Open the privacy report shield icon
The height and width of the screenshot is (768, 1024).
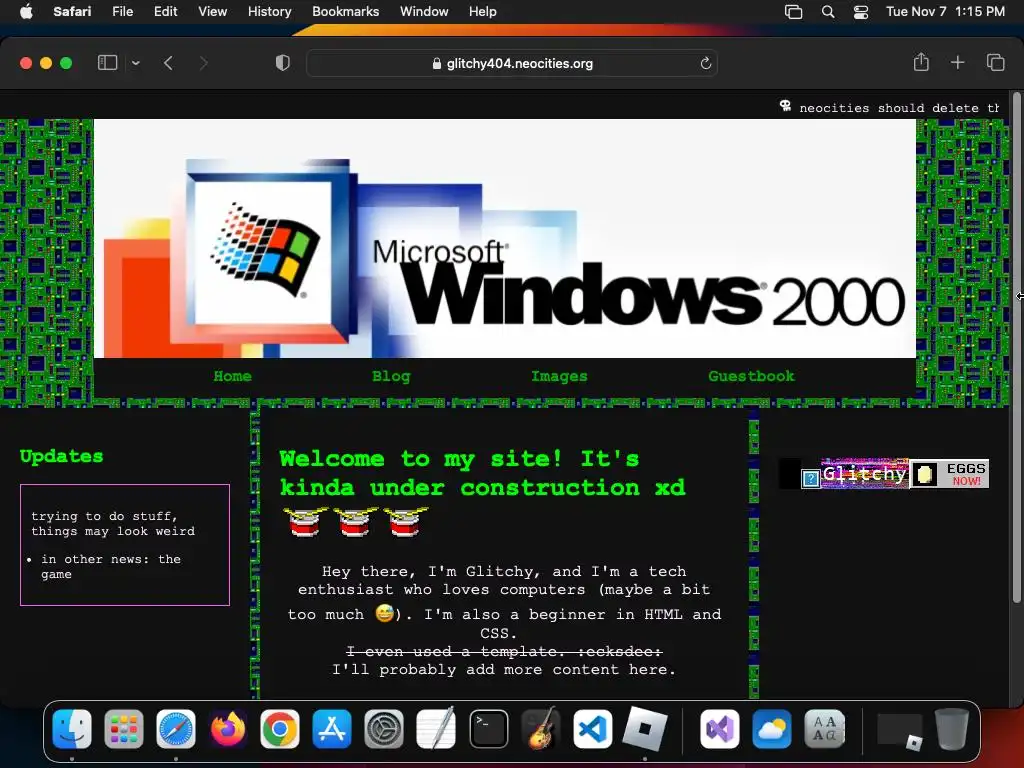283,63
